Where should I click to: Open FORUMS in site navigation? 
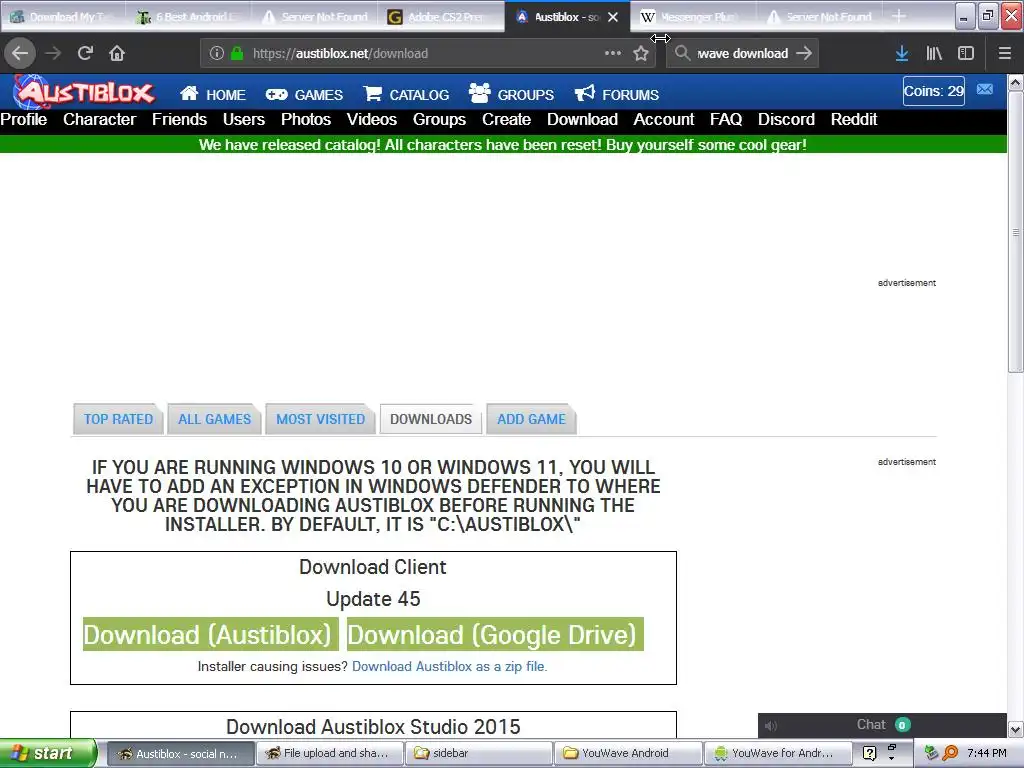coord(616,94)
